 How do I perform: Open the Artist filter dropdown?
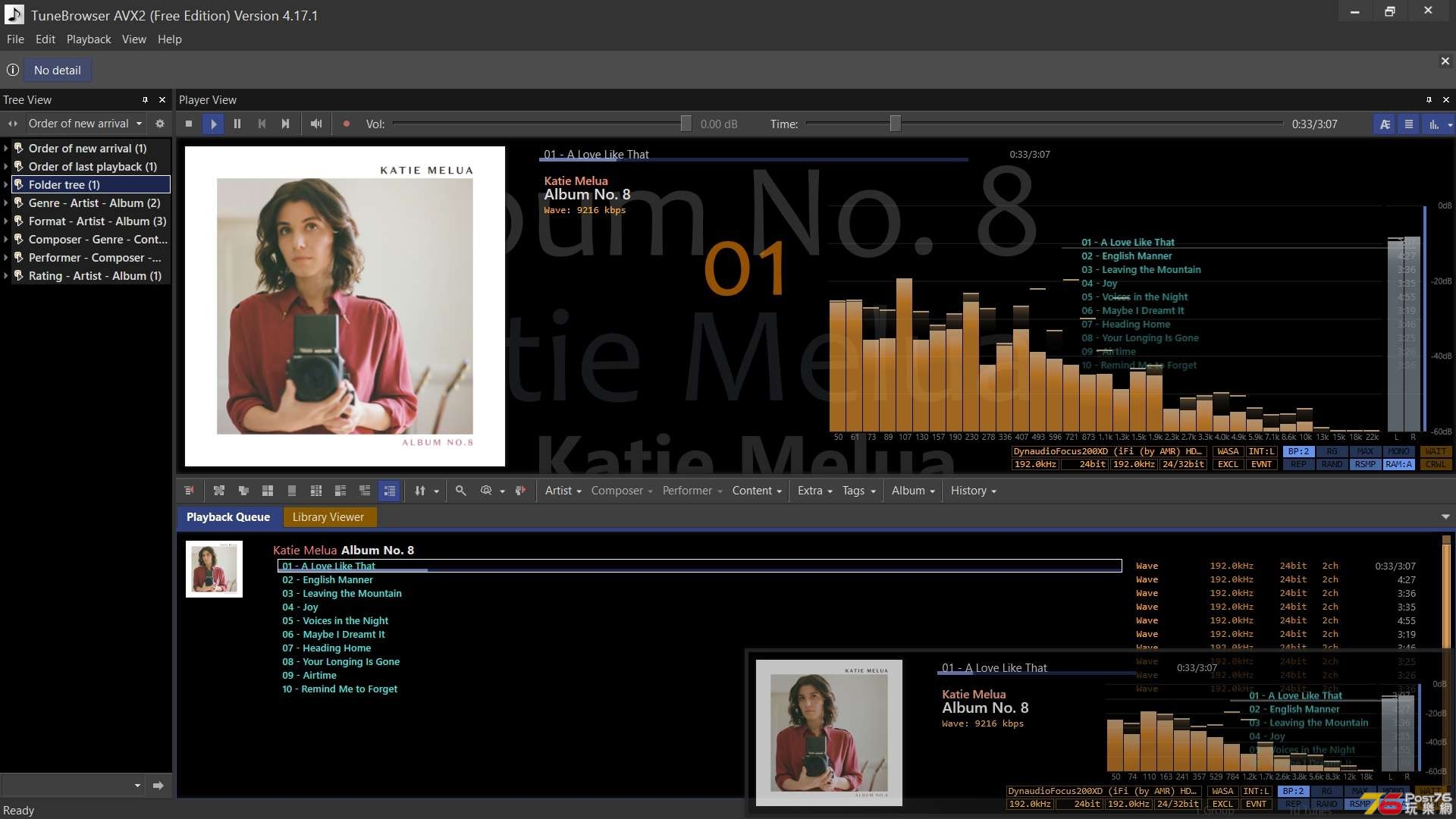[563, 491]
